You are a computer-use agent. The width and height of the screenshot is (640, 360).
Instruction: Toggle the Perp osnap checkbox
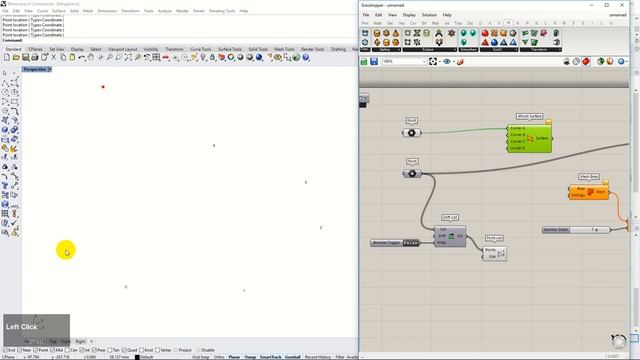(x=94, y=350)
